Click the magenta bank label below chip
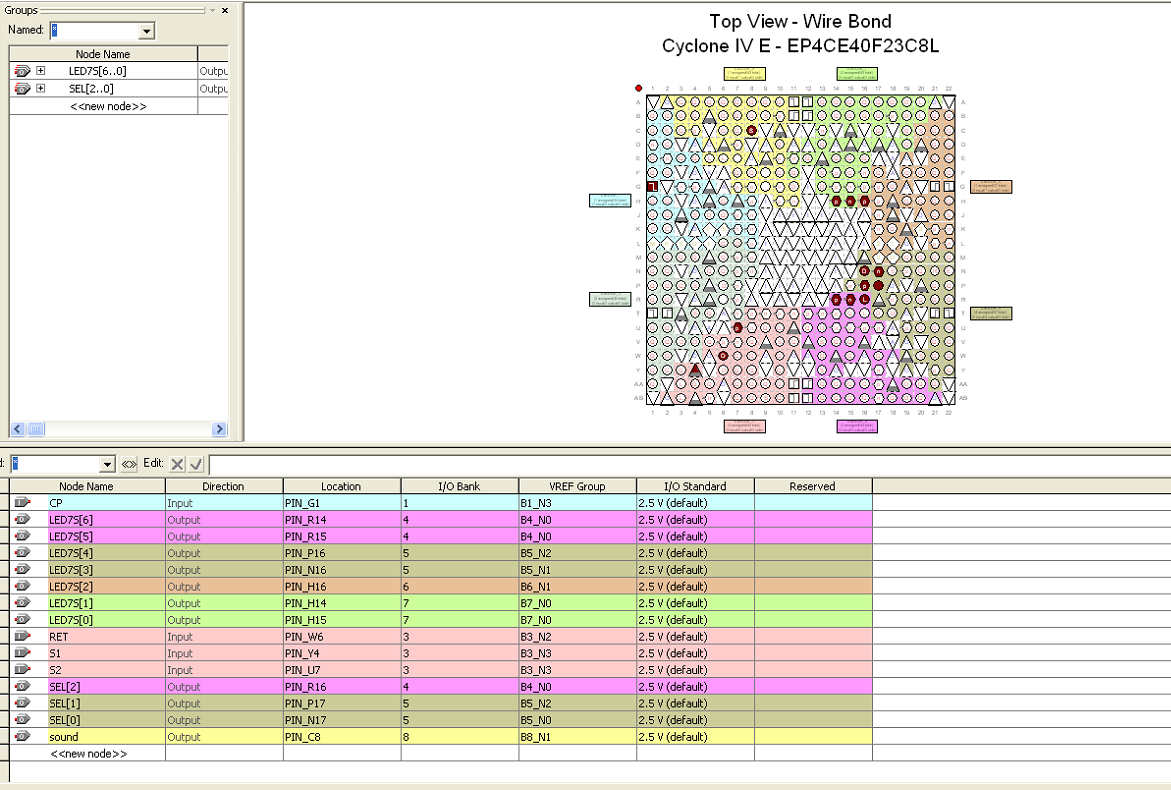Image resolution: width=1171 pixels, height=790 pixels. point(857,426)
